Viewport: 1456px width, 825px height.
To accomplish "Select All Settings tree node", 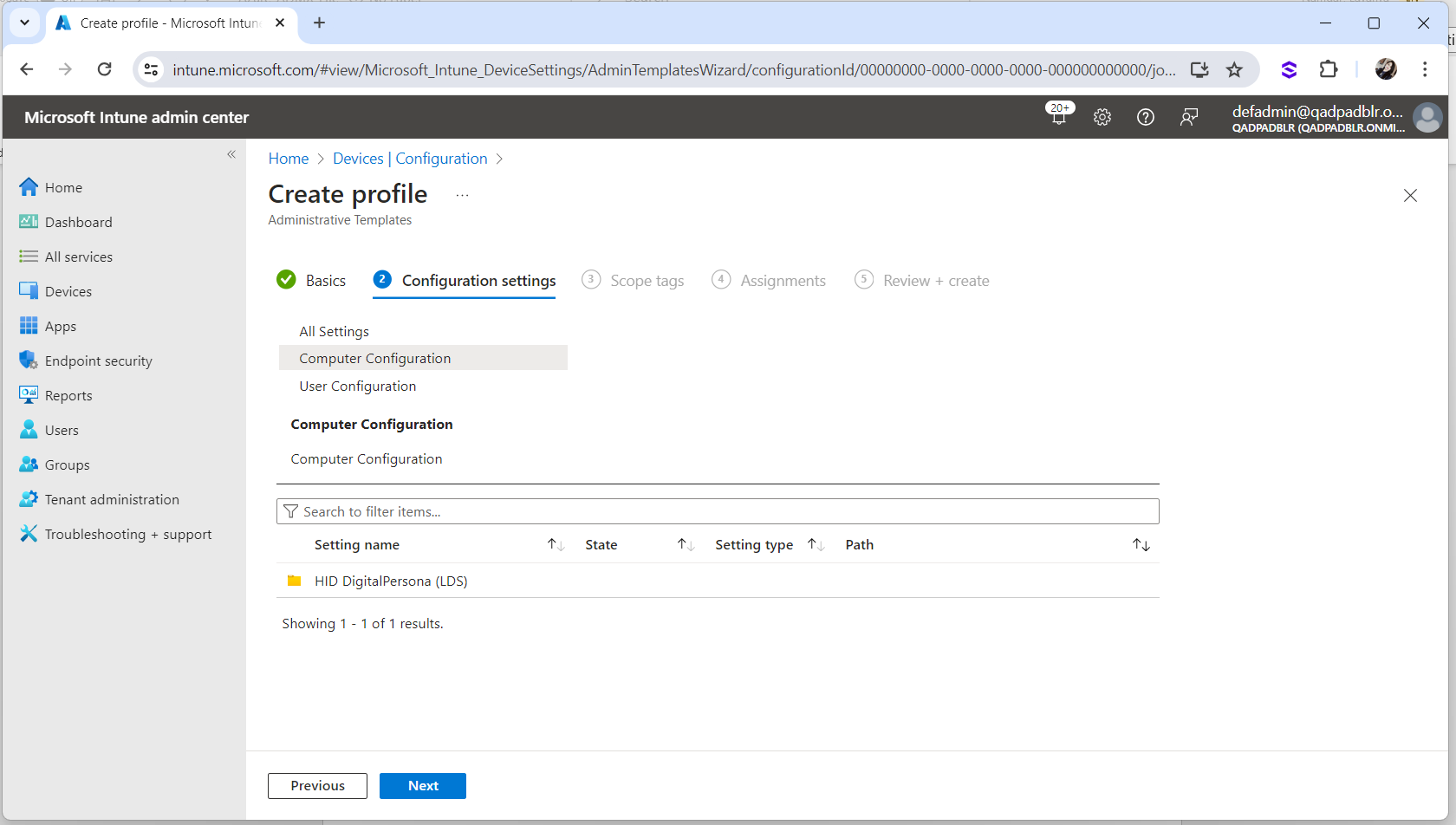I will (x=335, y=331).
